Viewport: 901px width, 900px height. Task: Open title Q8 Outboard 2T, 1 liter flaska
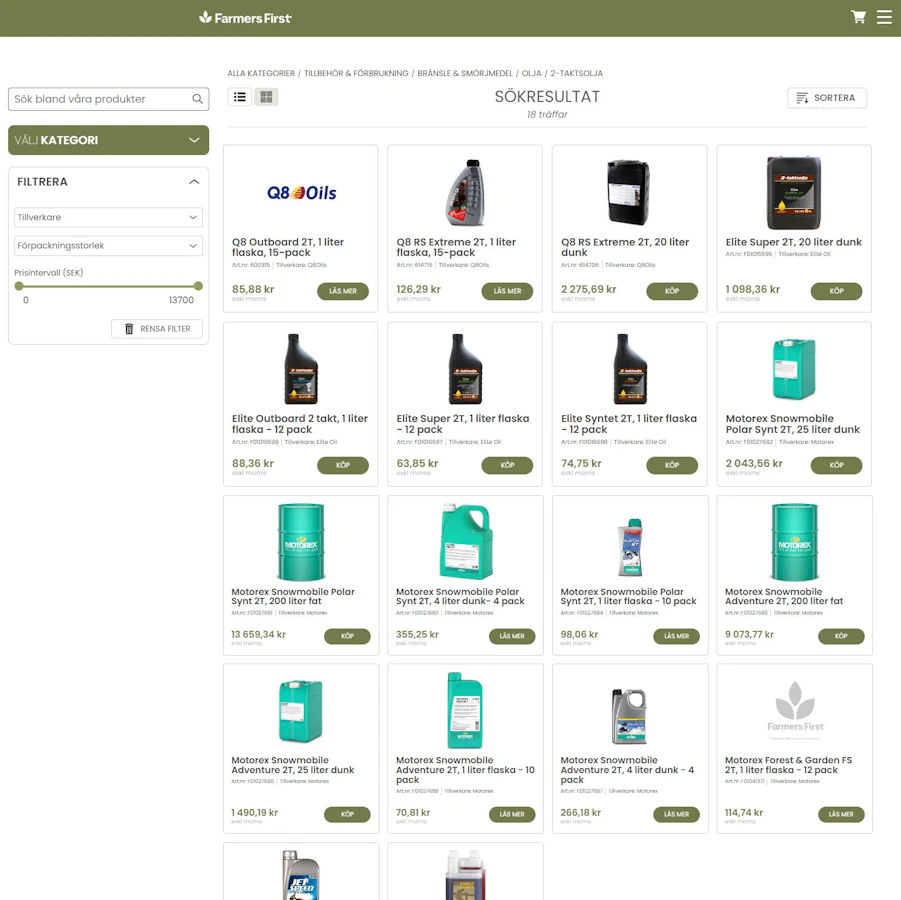(288, 247)
